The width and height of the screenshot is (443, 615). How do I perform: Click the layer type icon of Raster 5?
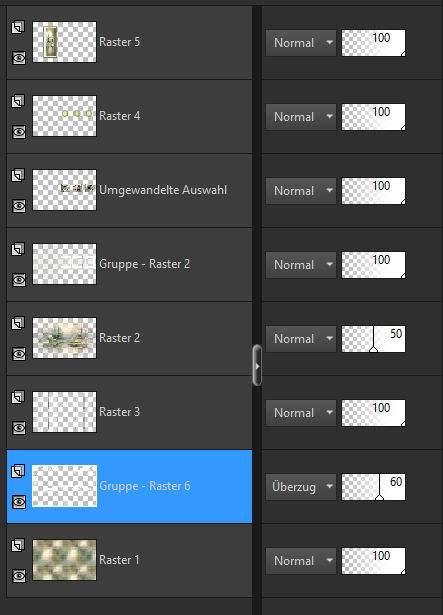pyautogui.click(x=18, y=27)
